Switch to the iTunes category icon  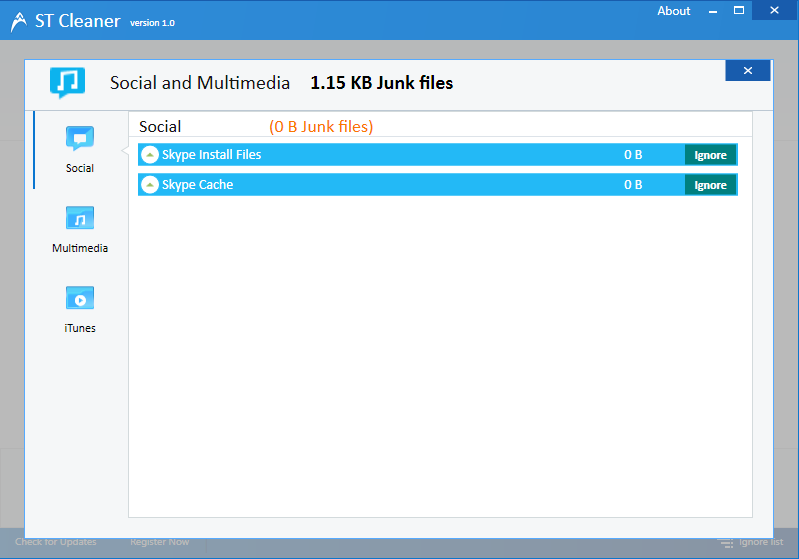80,299
